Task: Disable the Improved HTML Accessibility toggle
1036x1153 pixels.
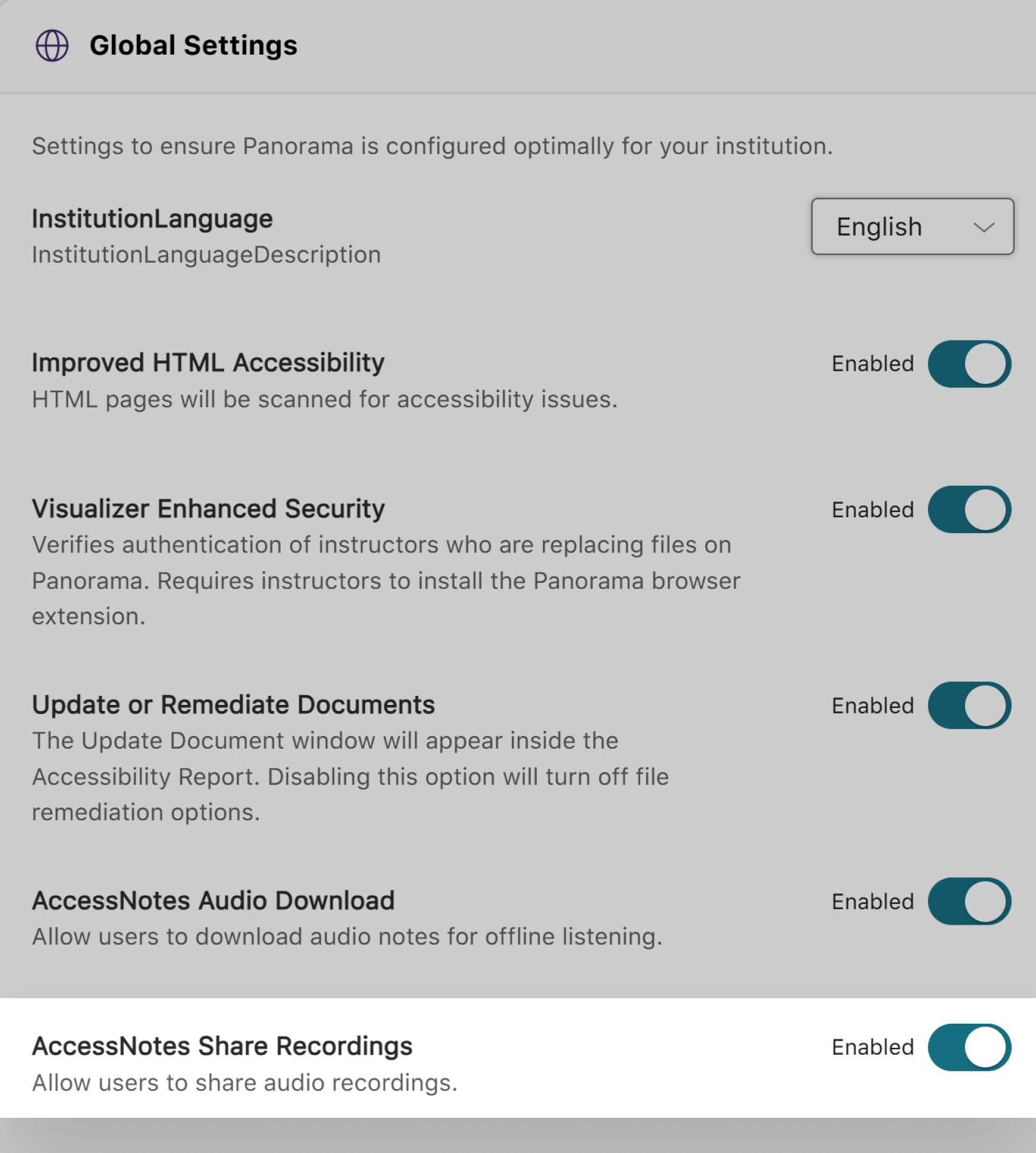Action: pos(969,364)
